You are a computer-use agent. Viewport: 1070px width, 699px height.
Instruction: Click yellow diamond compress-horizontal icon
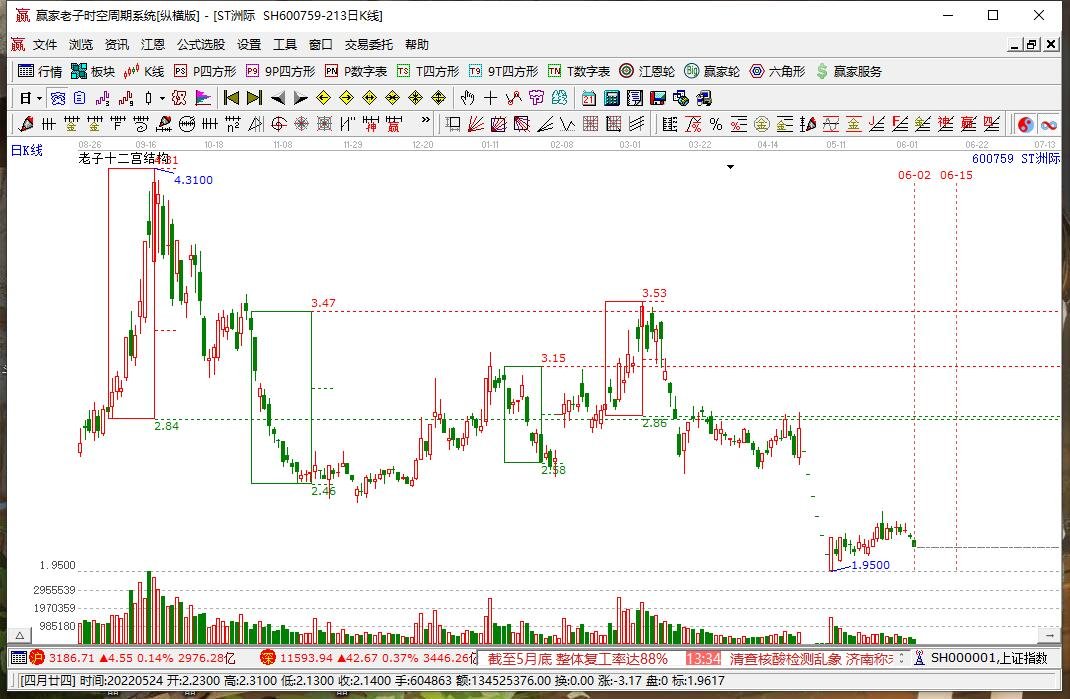[392, 98]
